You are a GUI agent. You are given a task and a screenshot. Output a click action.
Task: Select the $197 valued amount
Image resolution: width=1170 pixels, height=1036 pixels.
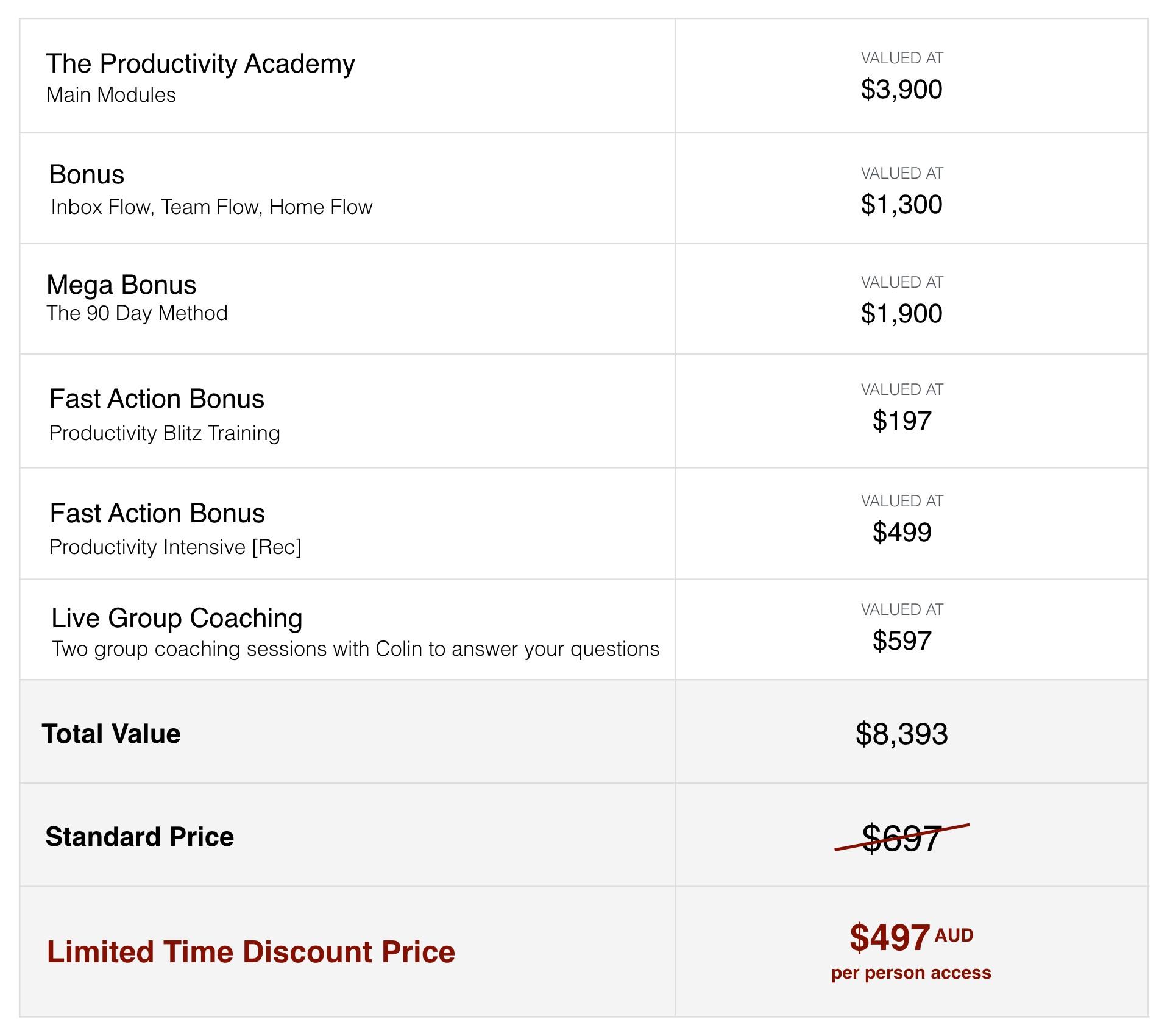[902, 421]
